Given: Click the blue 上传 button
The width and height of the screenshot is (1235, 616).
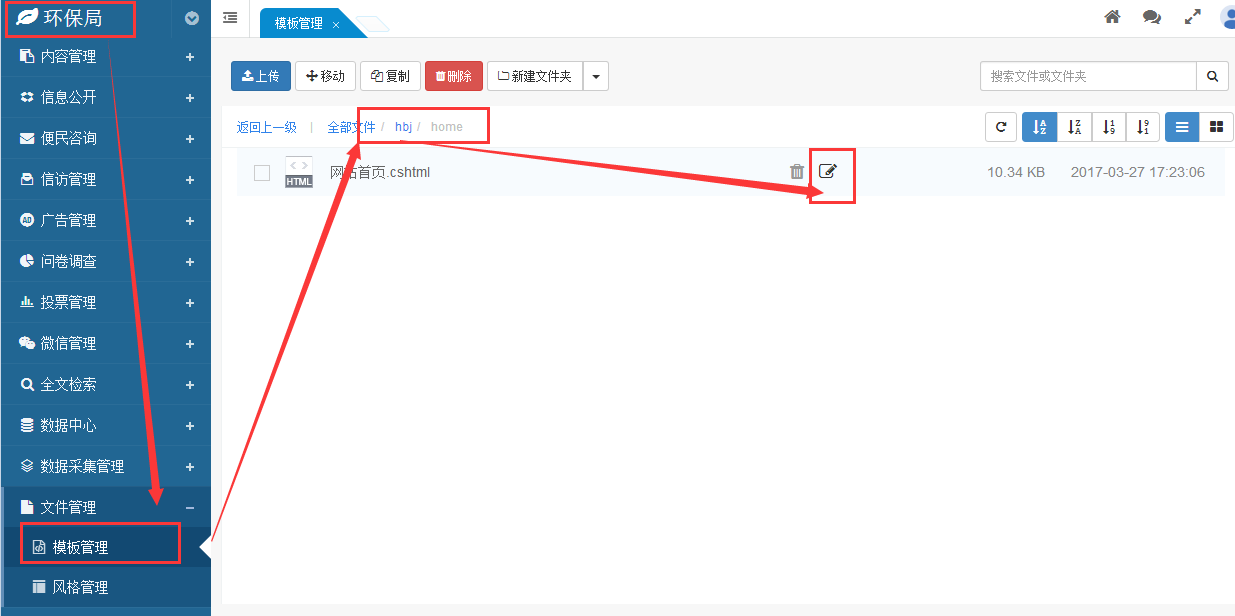Looking at the screenshot, I should (261, 76).
